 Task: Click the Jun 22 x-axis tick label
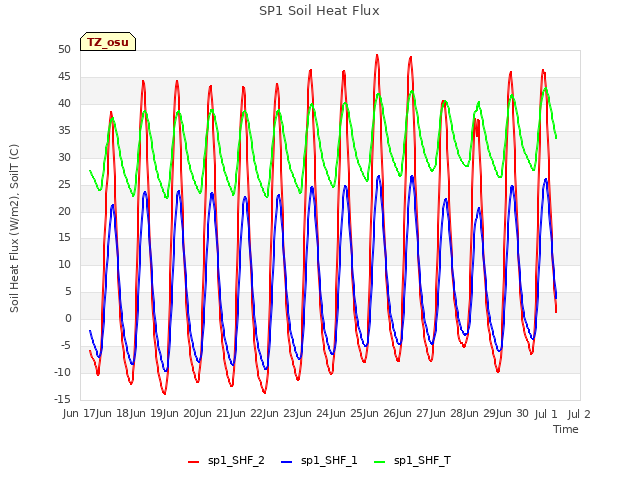[247, 414]
